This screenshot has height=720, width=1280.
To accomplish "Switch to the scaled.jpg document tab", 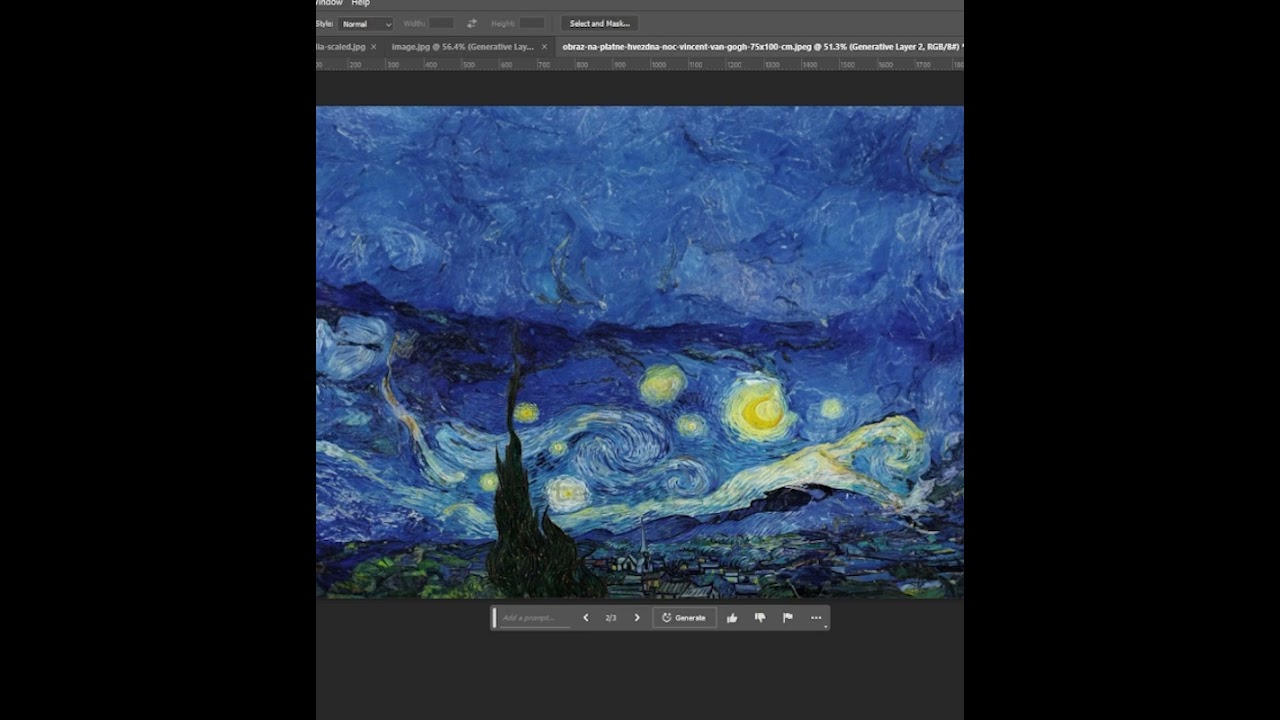I will tap(342, 47).
